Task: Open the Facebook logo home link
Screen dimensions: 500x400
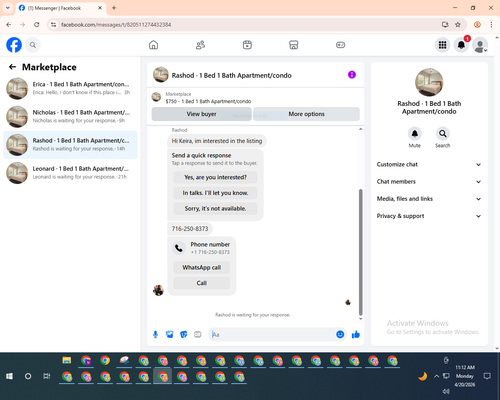Action: coord(14,45)
